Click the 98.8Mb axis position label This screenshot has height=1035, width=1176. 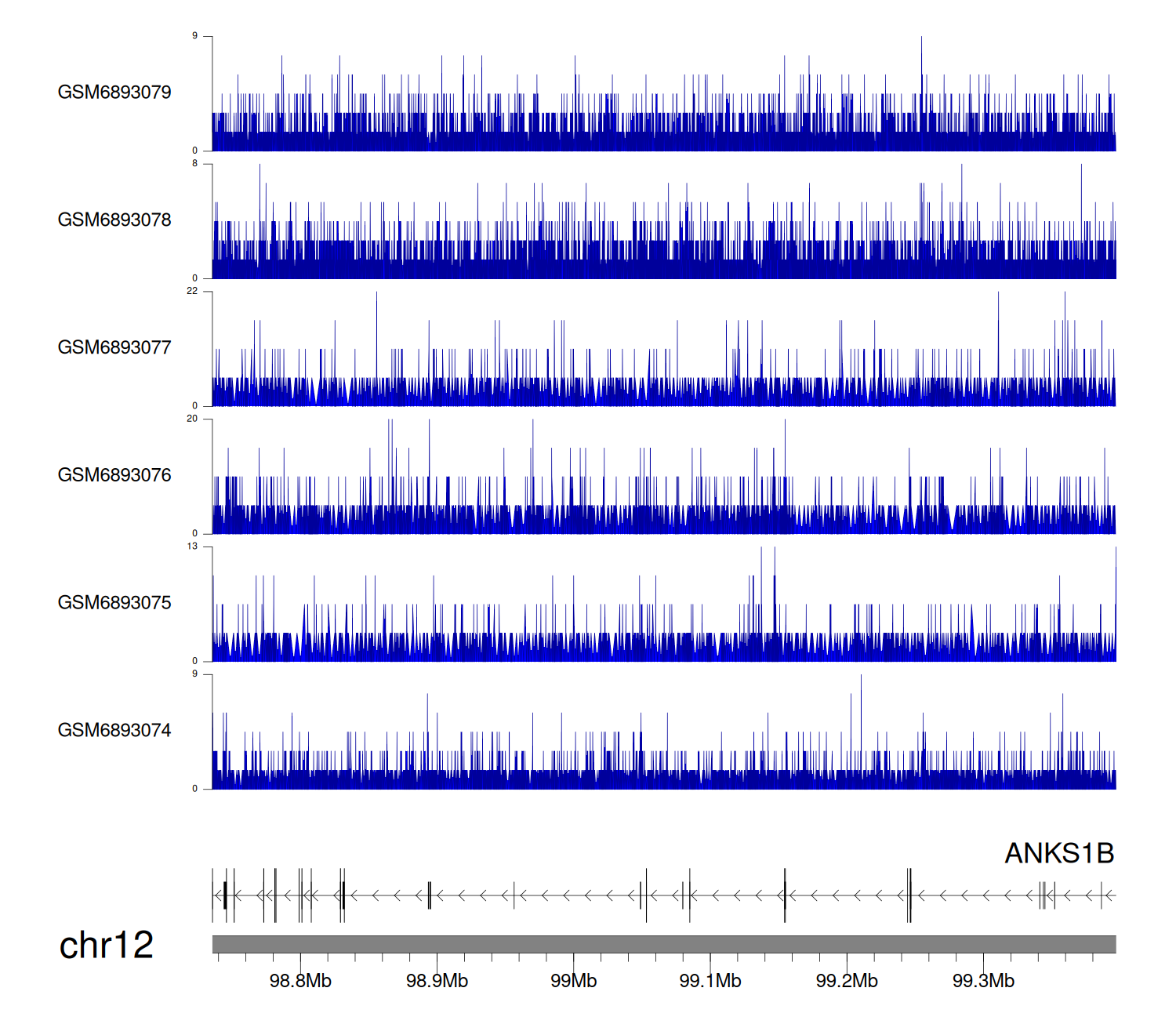point(300,981)
